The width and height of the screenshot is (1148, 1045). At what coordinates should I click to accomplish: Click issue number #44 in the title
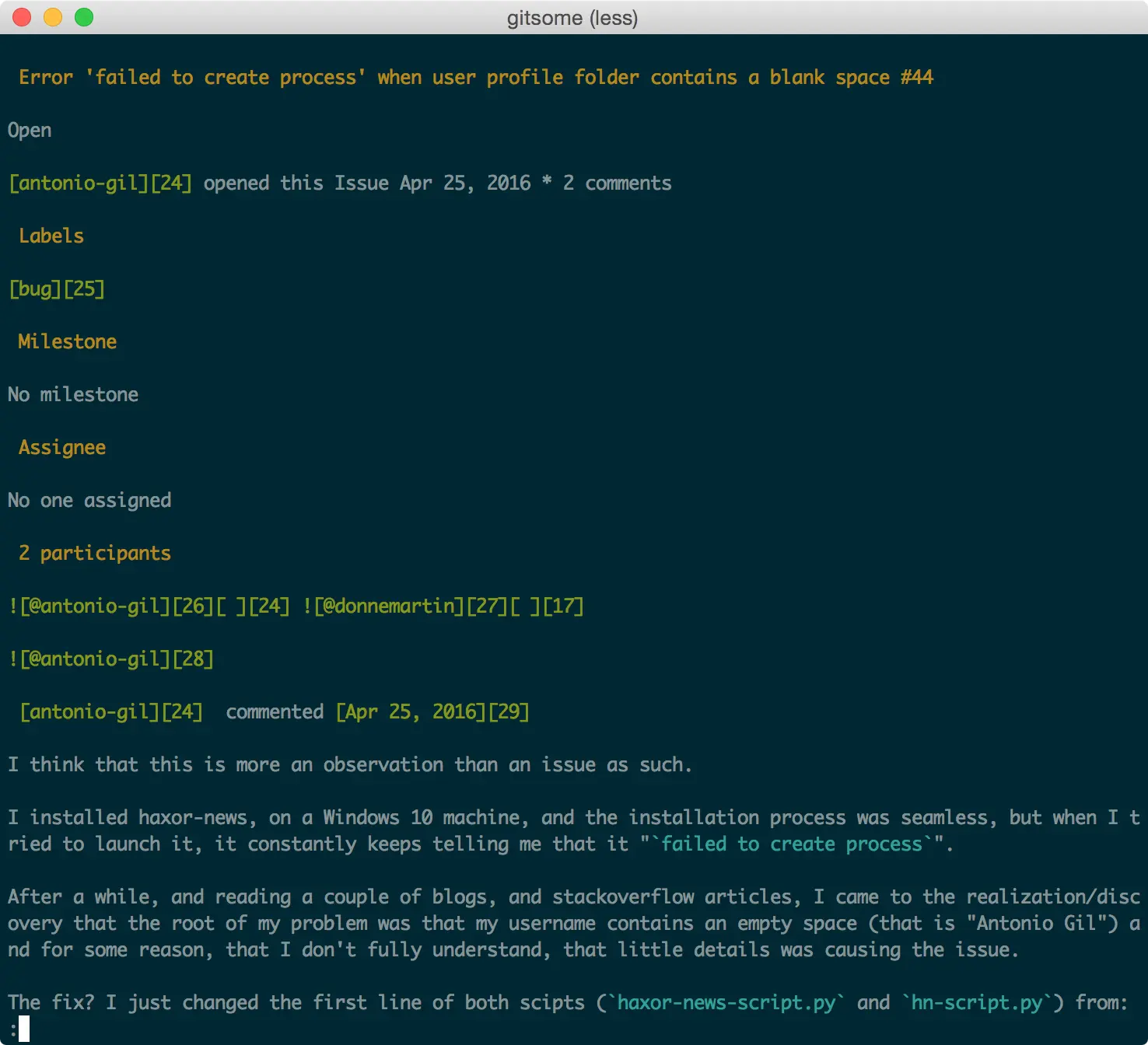click(x=917, y=78)
